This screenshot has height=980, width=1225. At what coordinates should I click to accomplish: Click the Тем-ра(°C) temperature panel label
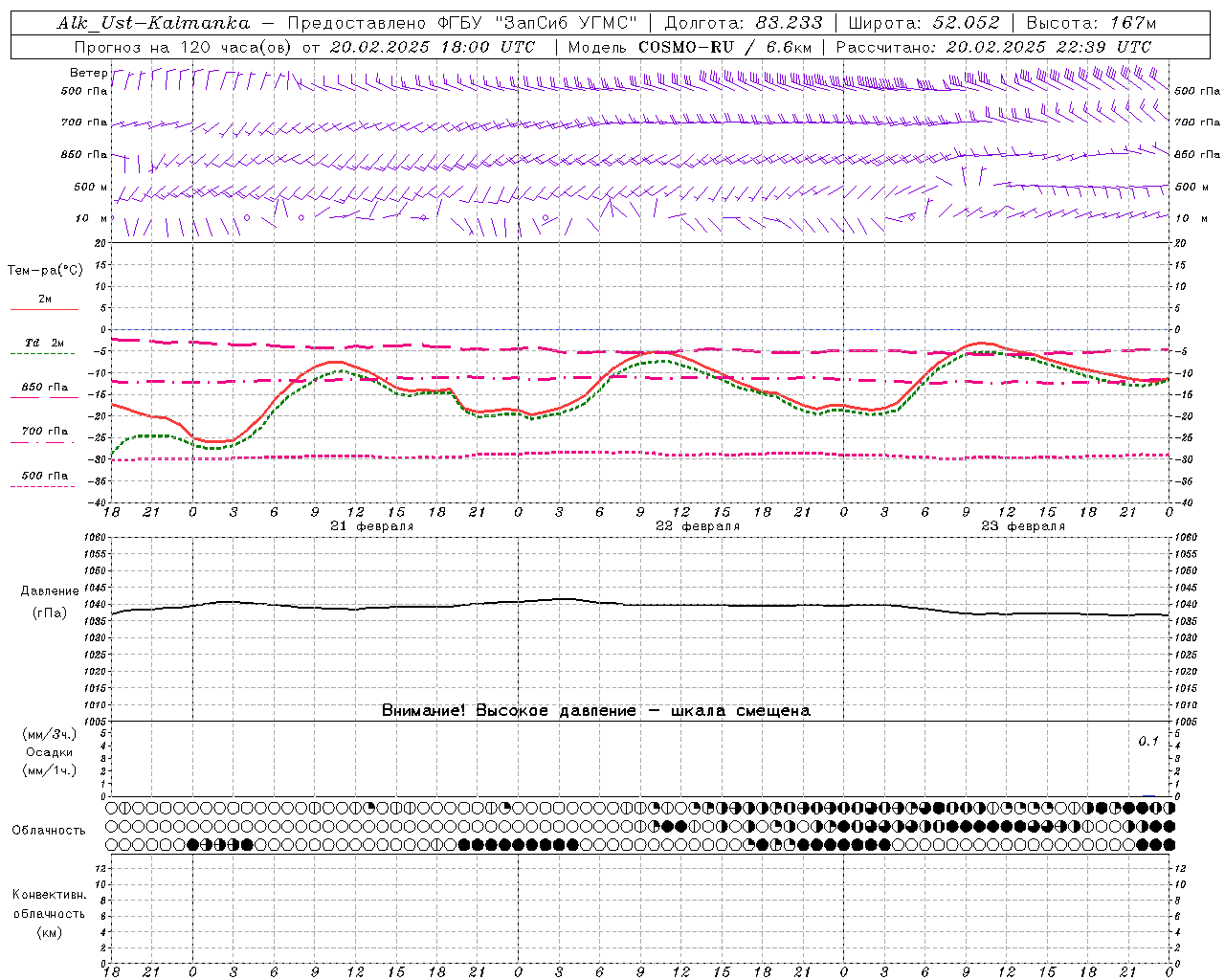(x=45, y=271)
